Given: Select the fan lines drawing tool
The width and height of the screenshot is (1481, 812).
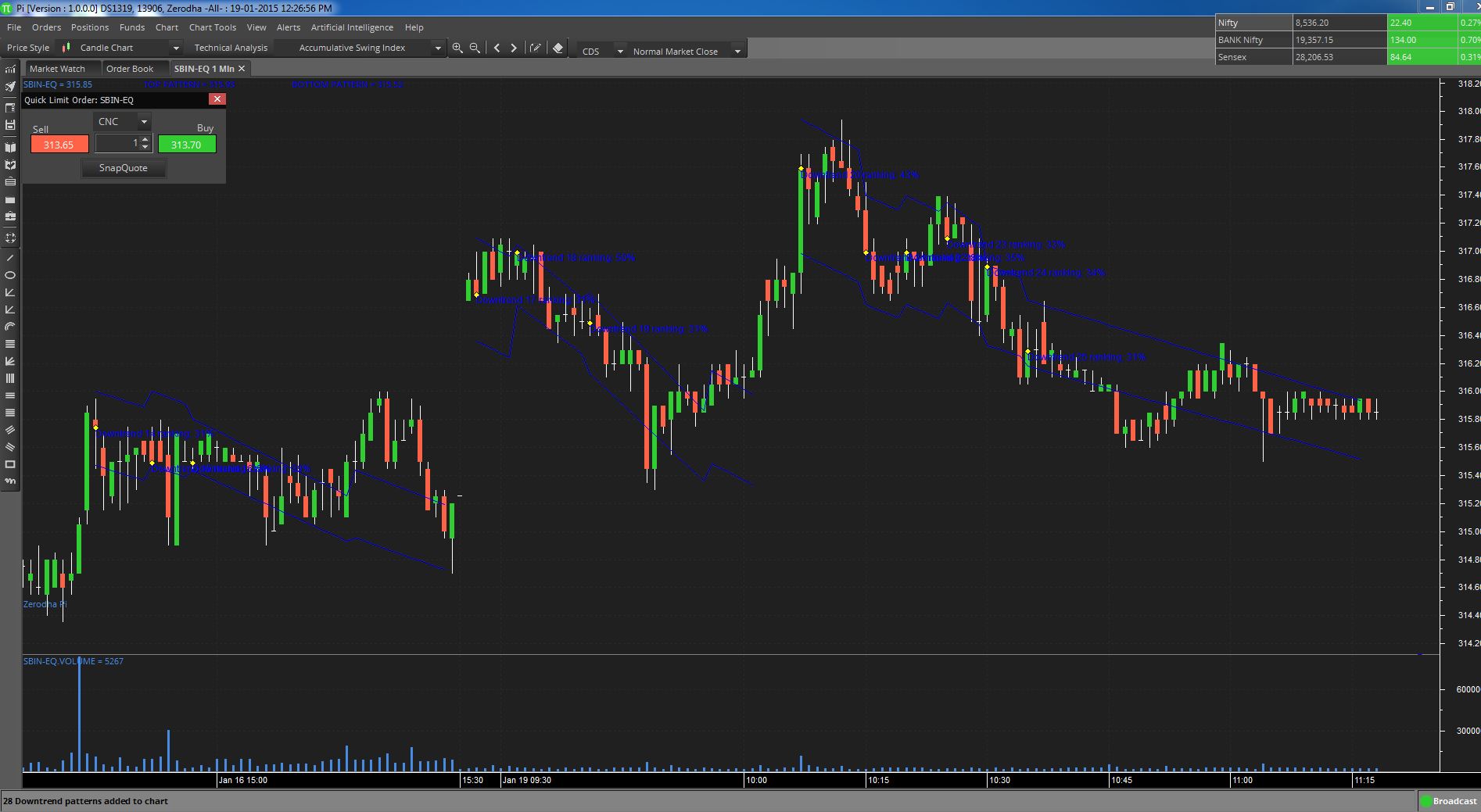Looking at the screenshot, I should (x=10, y=361).
